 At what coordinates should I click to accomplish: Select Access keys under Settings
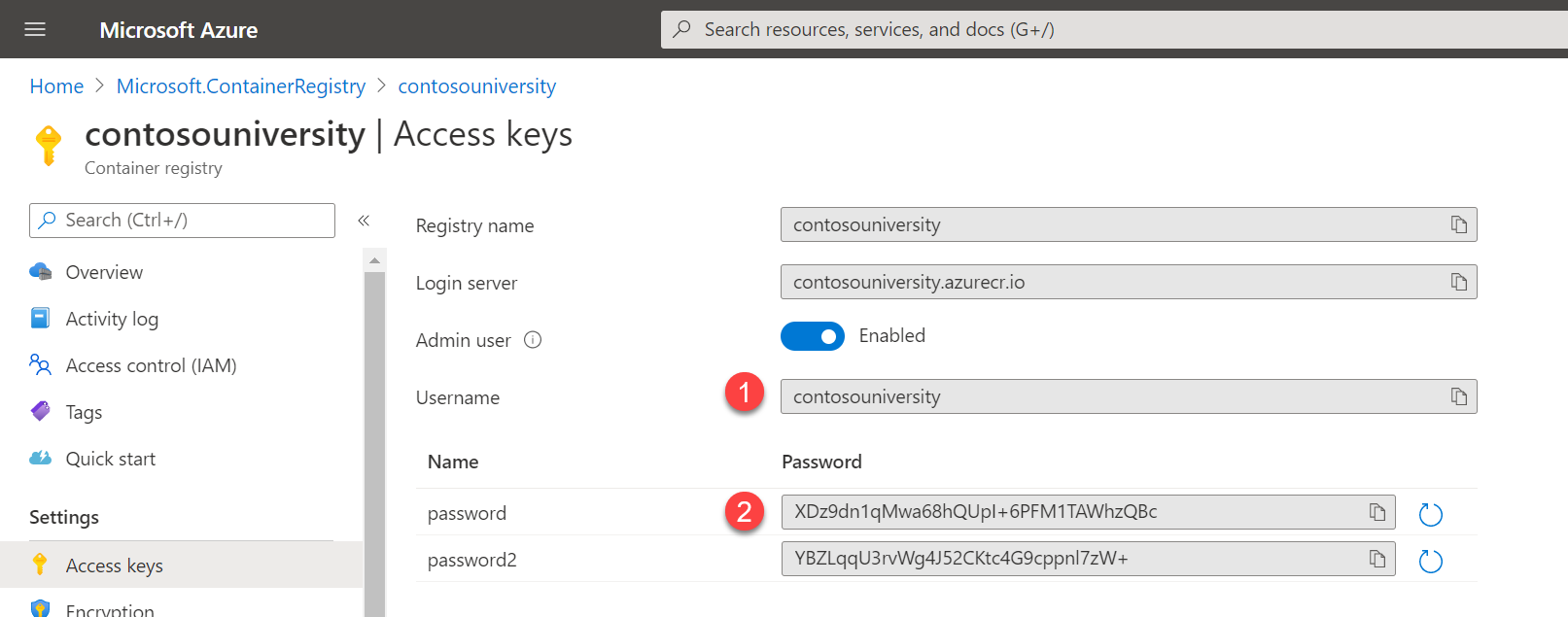pos(182,566)
